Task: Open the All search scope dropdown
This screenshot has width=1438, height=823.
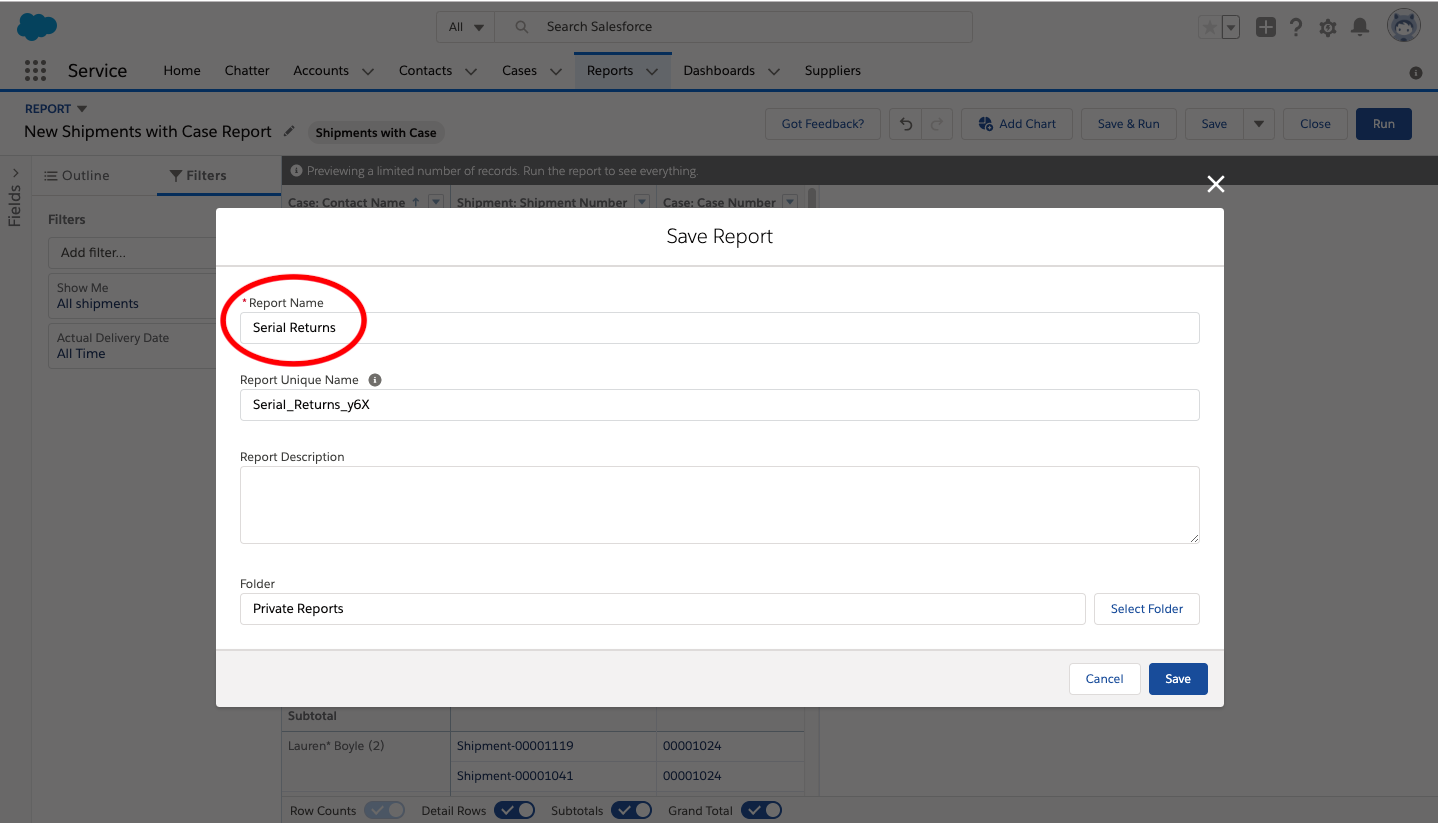Action: [466, 27]
